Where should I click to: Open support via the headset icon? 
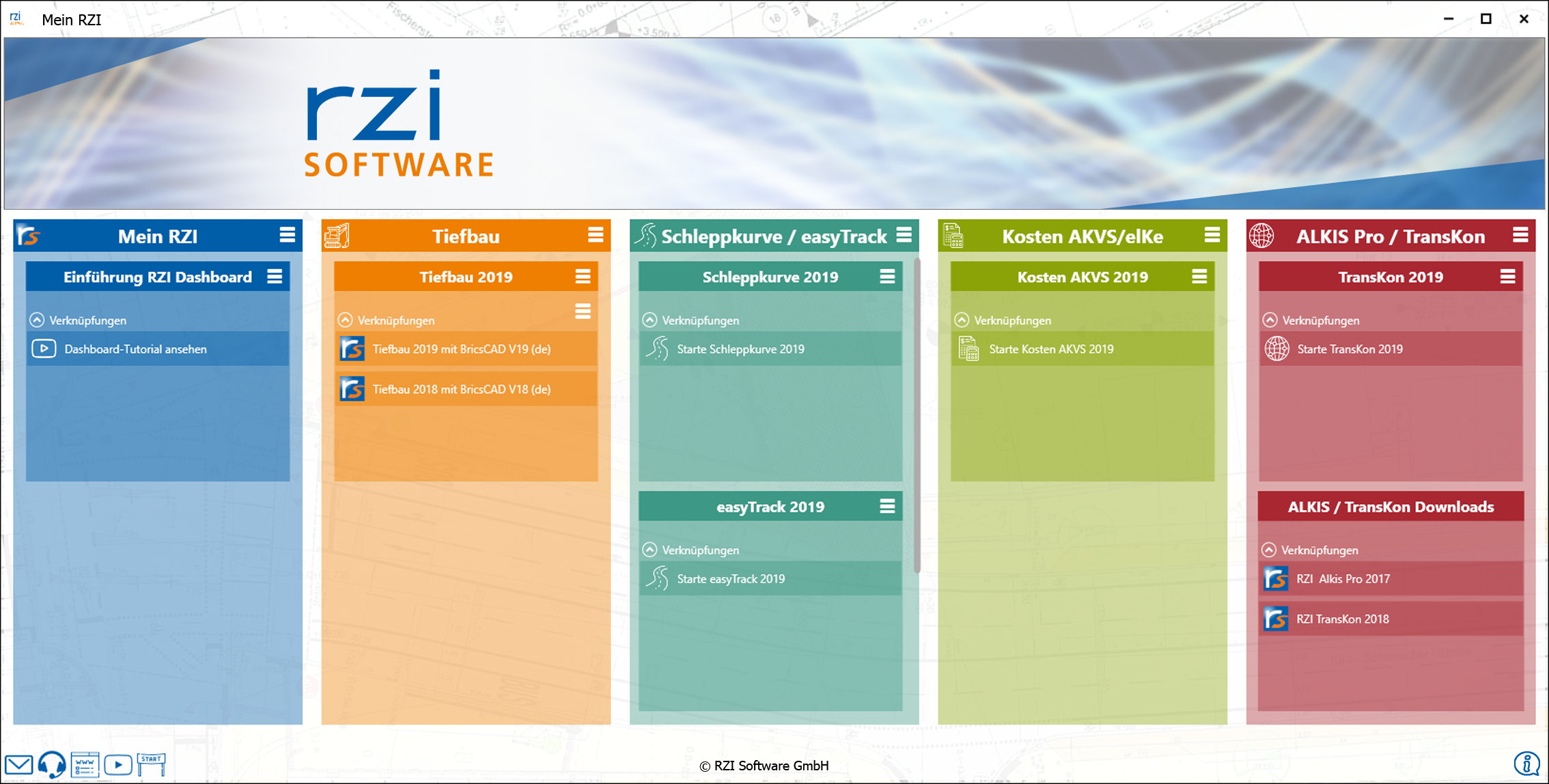pyautogui.click(x=52, y=764)
